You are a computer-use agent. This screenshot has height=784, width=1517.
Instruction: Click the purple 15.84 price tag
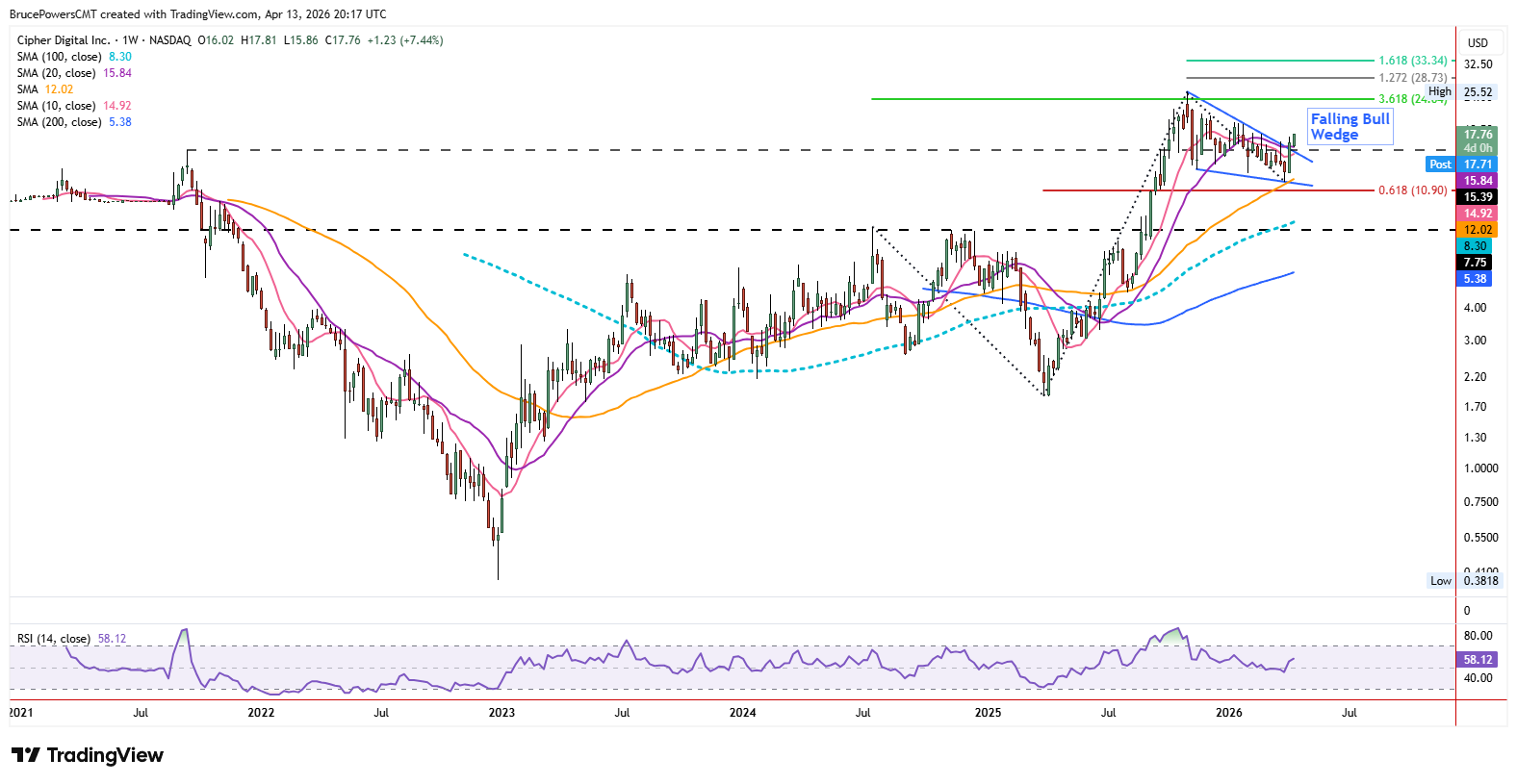(x=1478, y=181)
